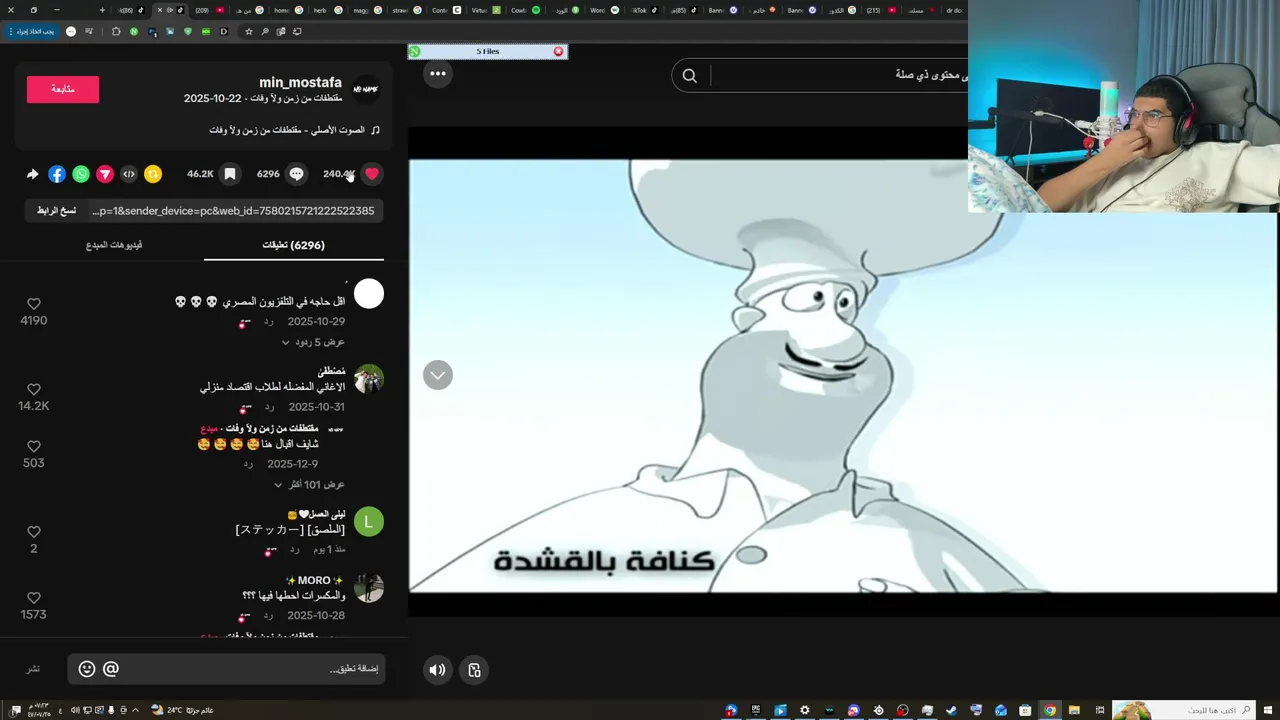Click the copy link button
Viewport: 1280px width, 720px height.
(56, 211)
